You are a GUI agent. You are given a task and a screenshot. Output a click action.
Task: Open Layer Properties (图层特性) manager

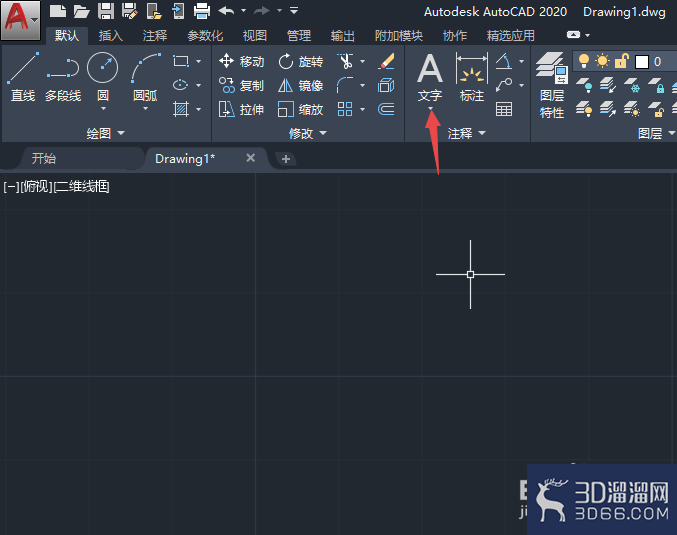click(x=552, y=85)
